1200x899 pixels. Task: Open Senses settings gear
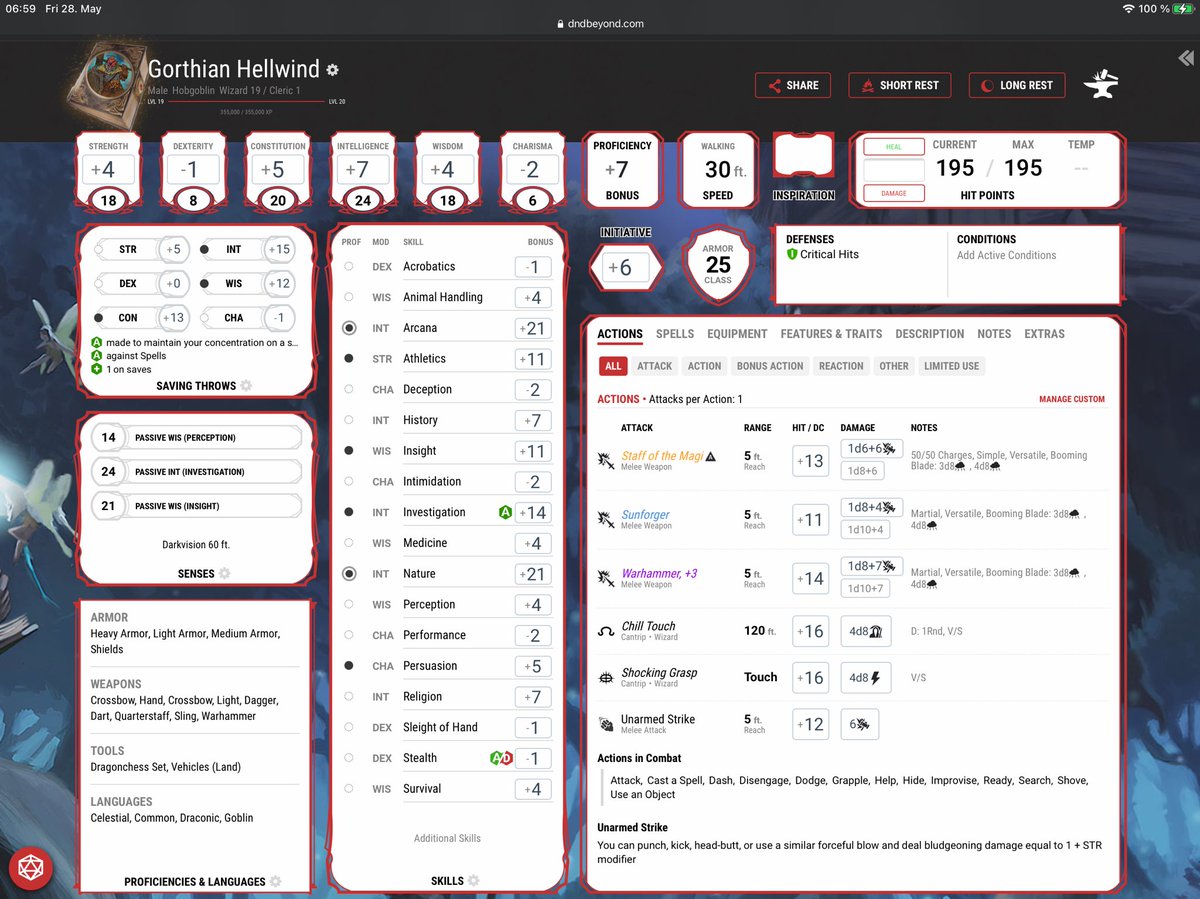pos(224,574)
